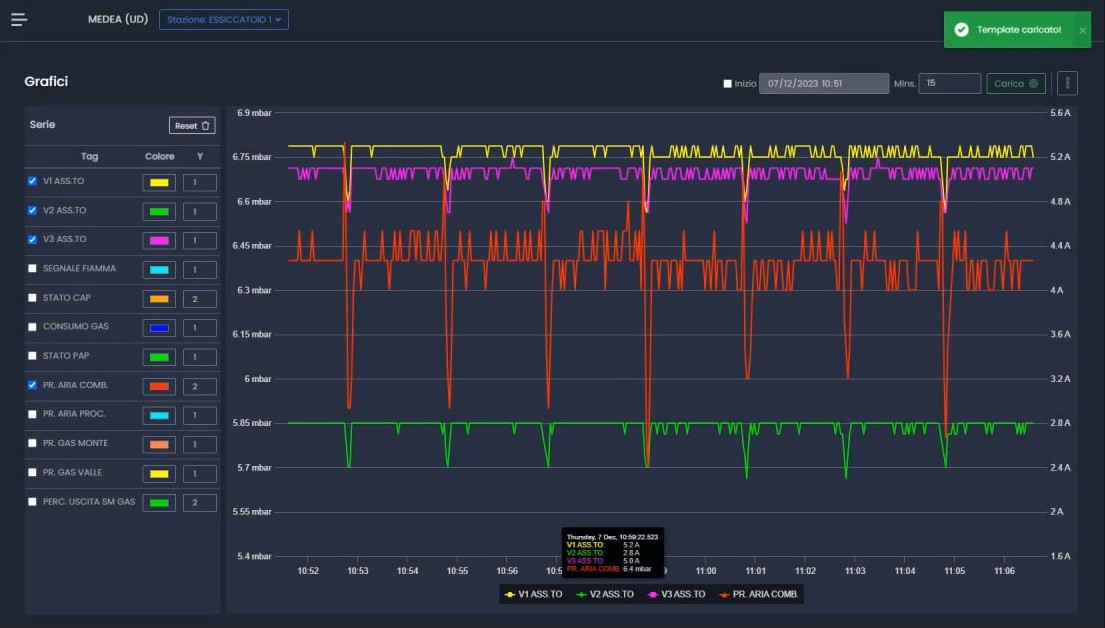
Task: Toggle PR. ARIA COMB. legend entry
Action: pos(759,594)
